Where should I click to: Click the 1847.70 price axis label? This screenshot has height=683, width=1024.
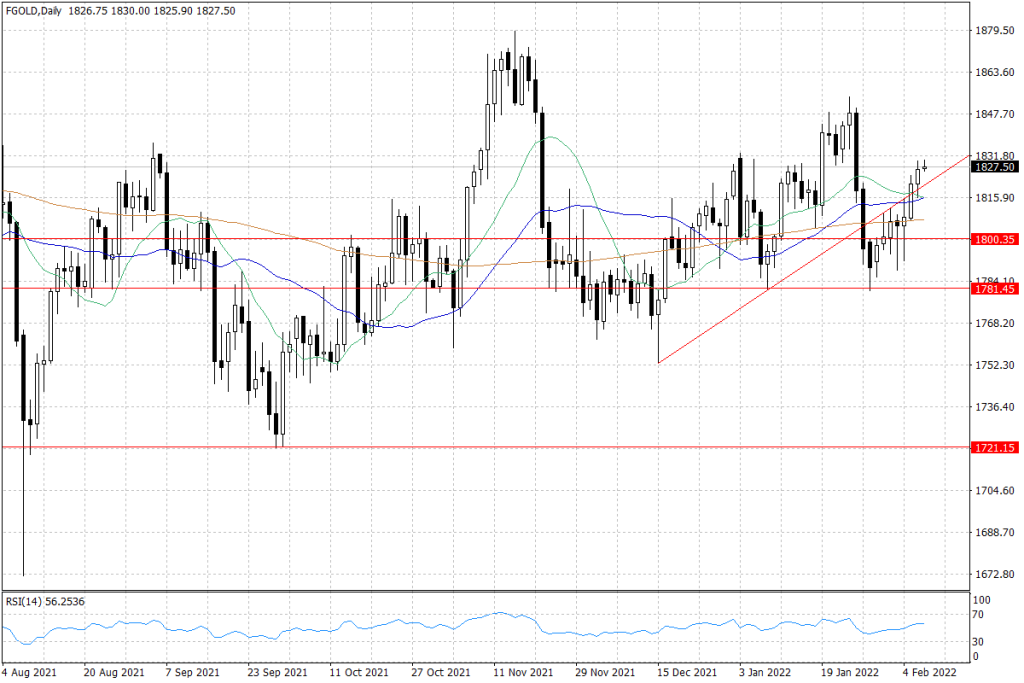click(x=994, y=115)
